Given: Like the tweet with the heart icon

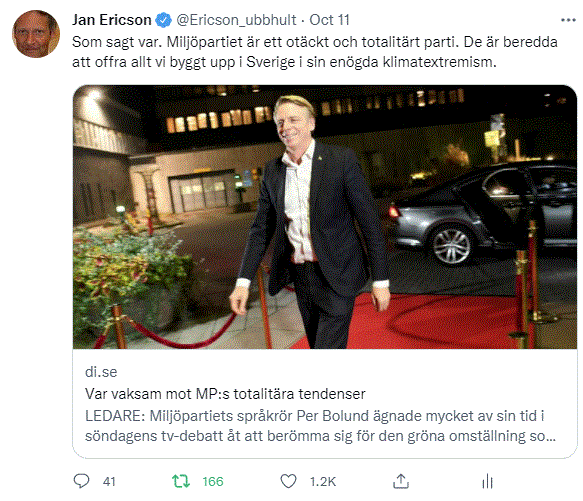Looking at the screenshot, I should (x=288, y=481).
